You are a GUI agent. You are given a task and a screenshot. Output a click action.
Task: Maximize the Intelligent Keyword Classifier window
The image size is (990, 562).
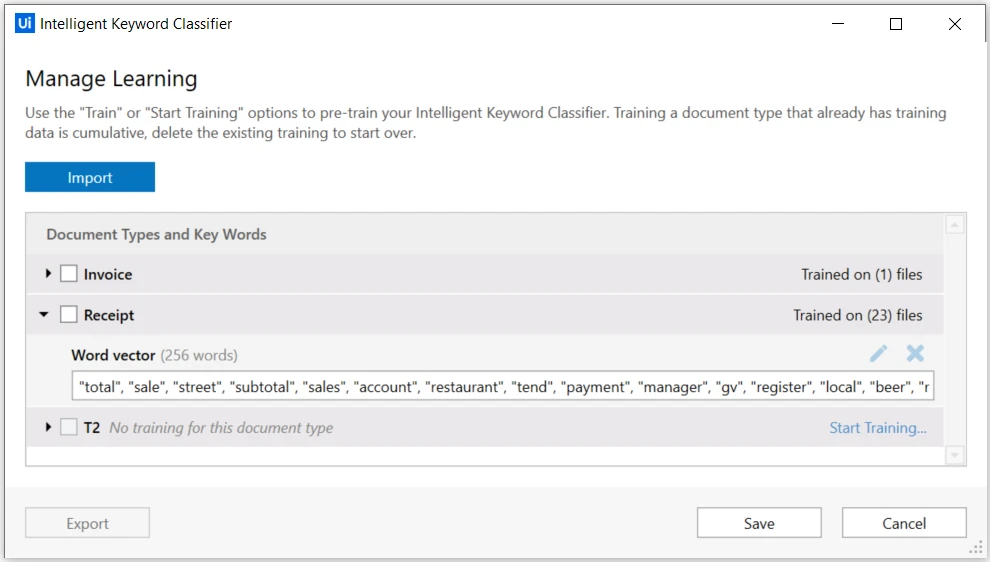[x=895, y=24]
